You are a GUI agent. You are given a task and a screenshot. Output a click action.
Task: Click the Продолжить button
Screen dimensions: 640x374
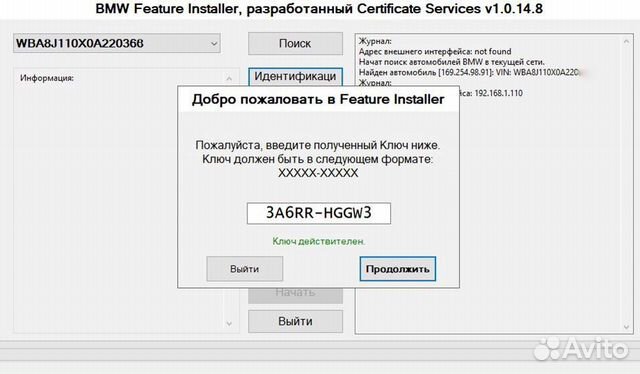click(398, 269)
